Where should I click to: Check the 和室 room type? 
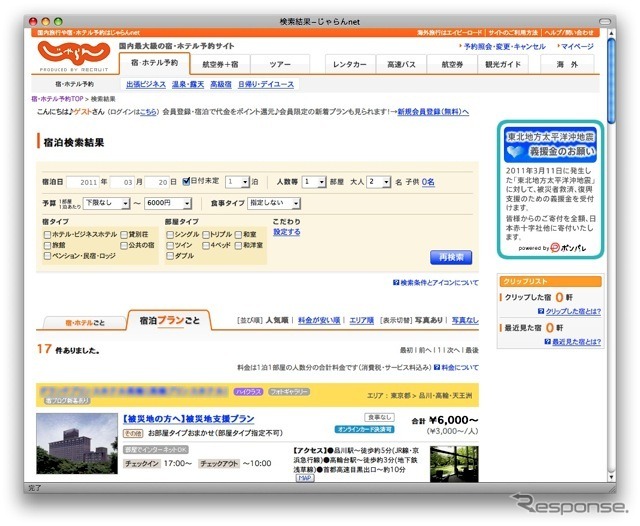click(x=238, y=235)
